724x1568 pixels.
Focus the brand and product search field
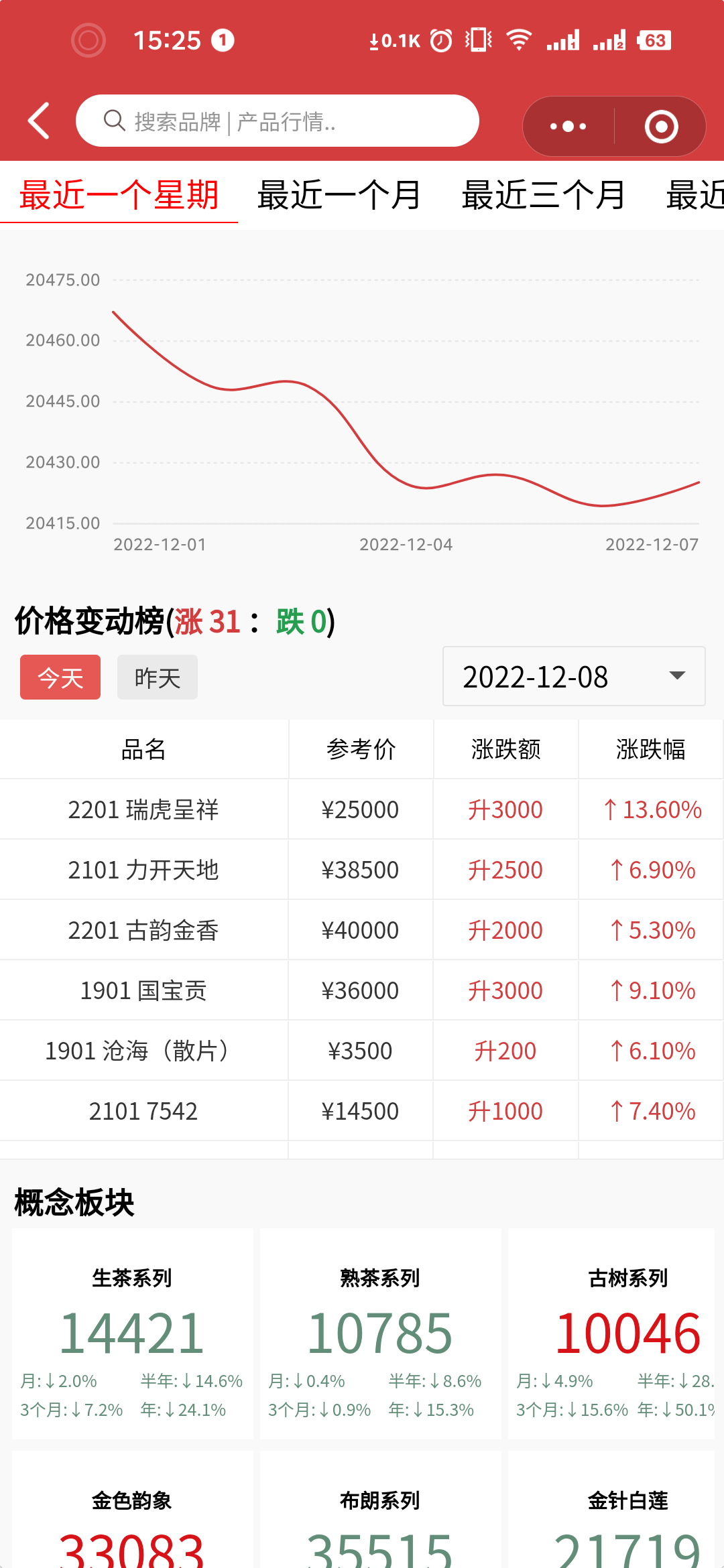tap(277, 121)
